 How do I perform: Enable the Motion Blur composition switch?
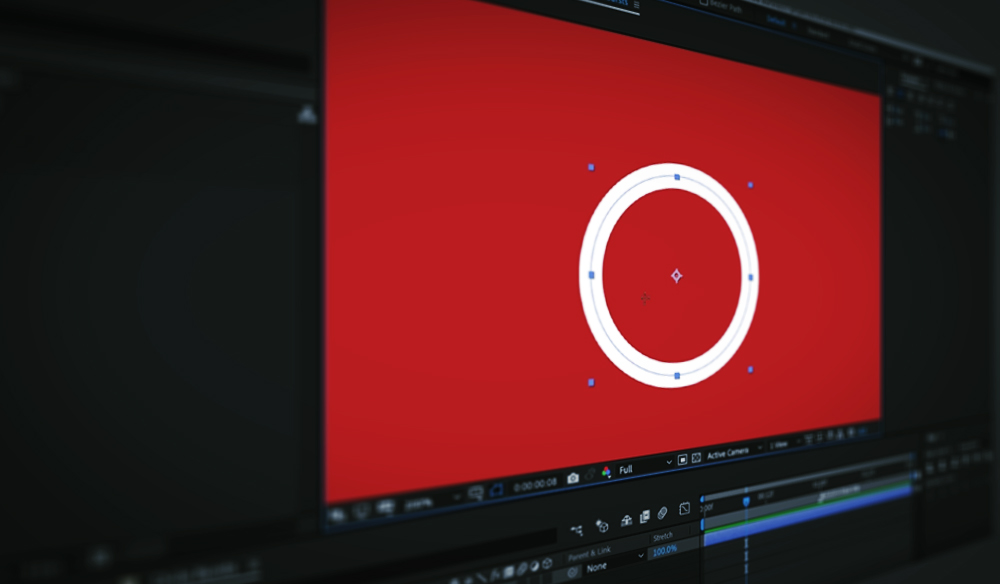click(x=661, y=514)
